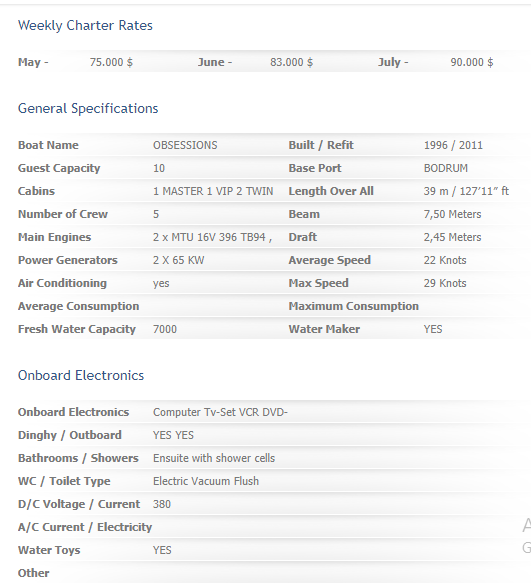Select the July rate 90.000 $
This screenshot has height=585, width=531.
click(472, 62)
